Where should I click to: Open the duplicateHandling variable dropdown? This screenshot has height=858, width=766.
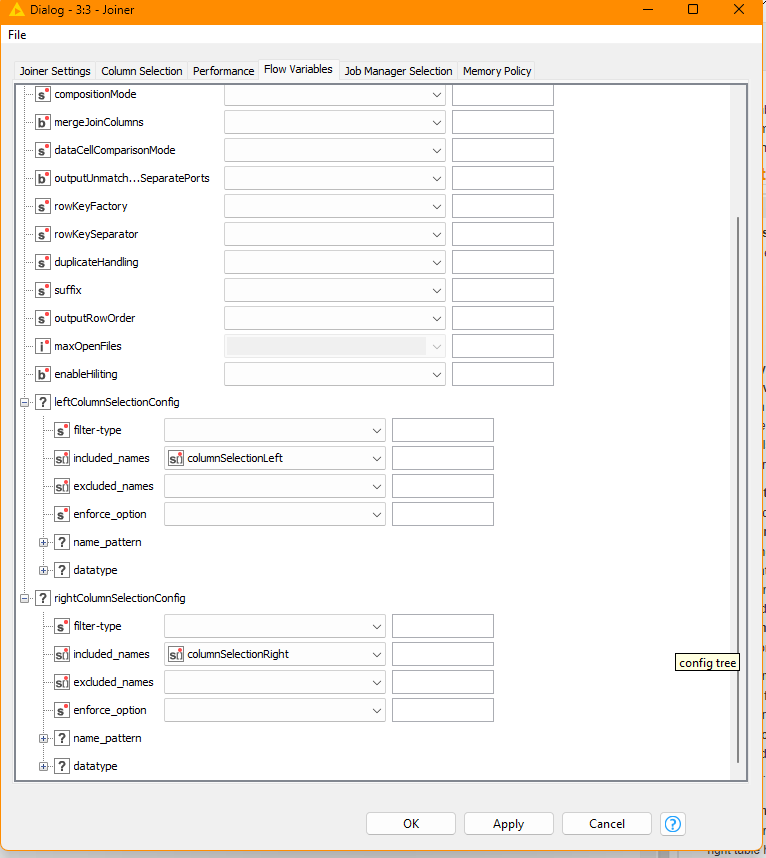[437, 262]
